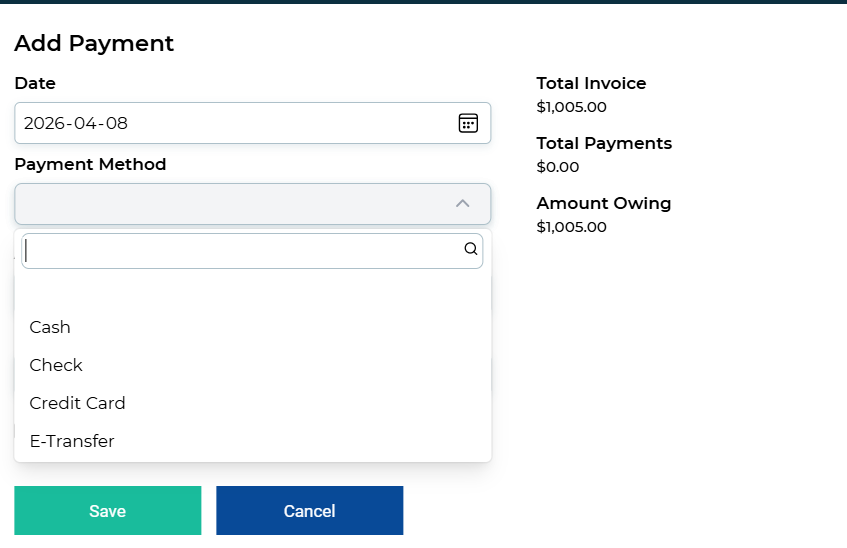The height and width of the screenshot is (548, 847).
Task: Collapse the Payment Method chevron arrow
Action: pyautogui.click(x=462, y=203)
